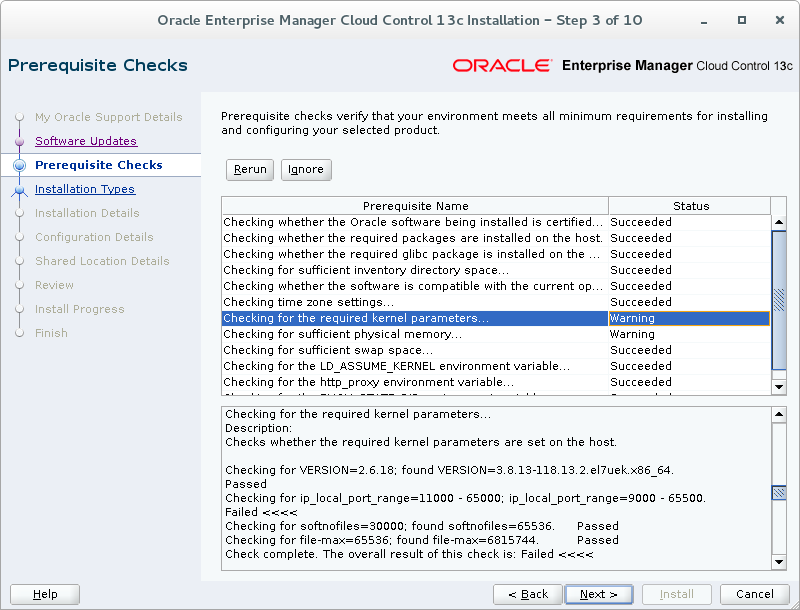Proceed with the Next button
The height and width of the screenshot is (610, 800).
pos(599,594)
